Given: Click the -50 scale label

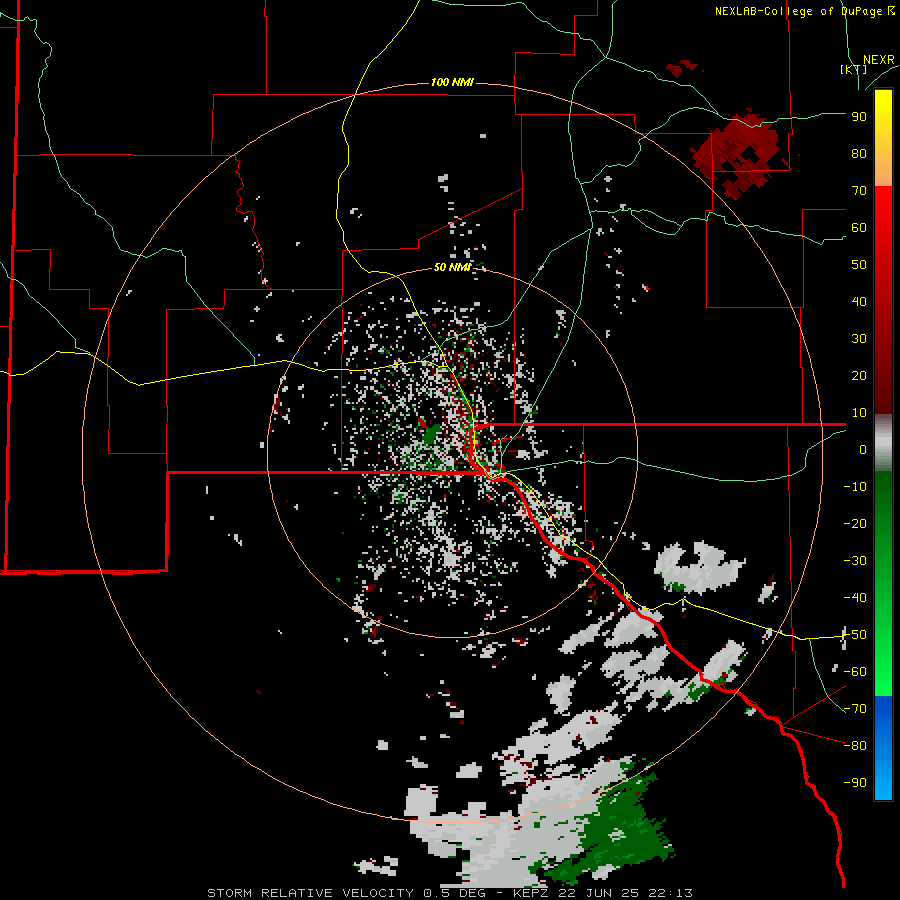Looking at the screenshot, I should (x=855, y=635).
